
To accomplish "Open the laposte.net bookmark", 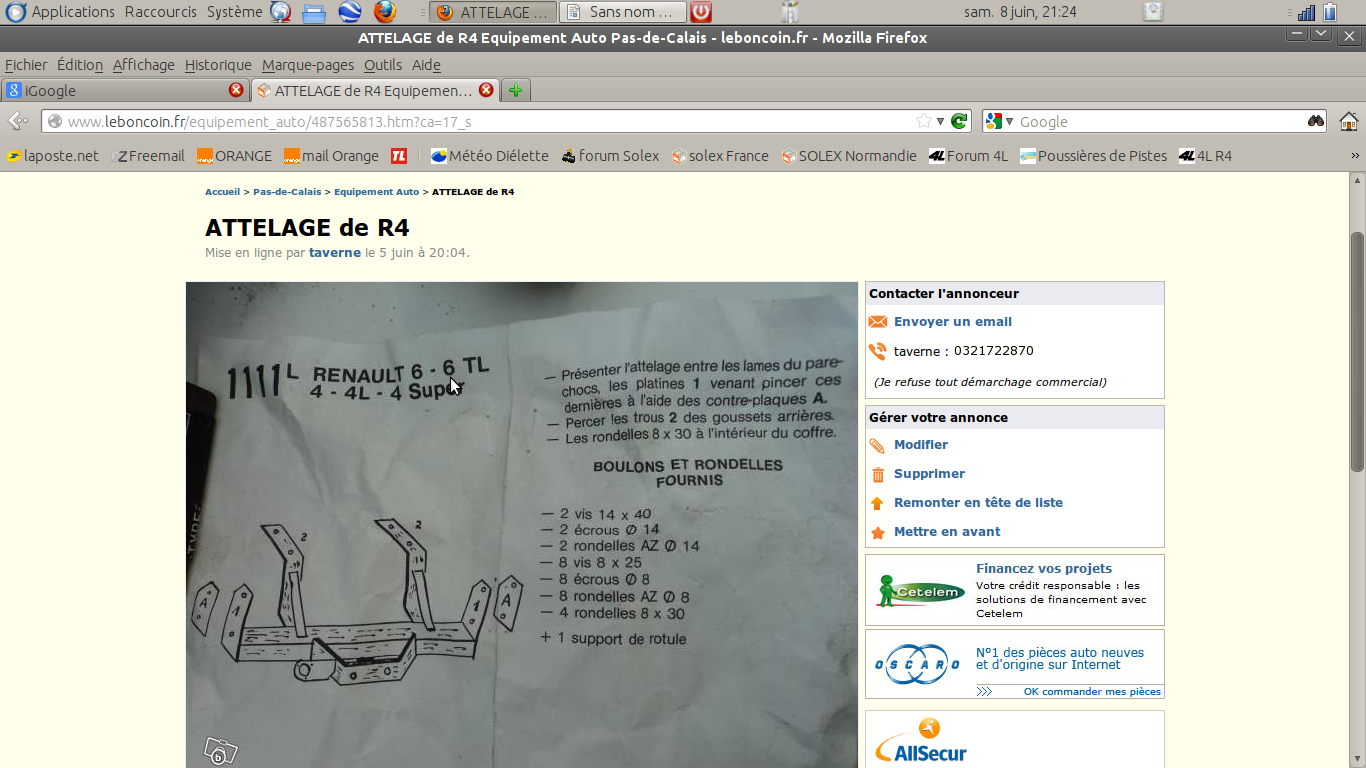I will (x=52, y=156).
